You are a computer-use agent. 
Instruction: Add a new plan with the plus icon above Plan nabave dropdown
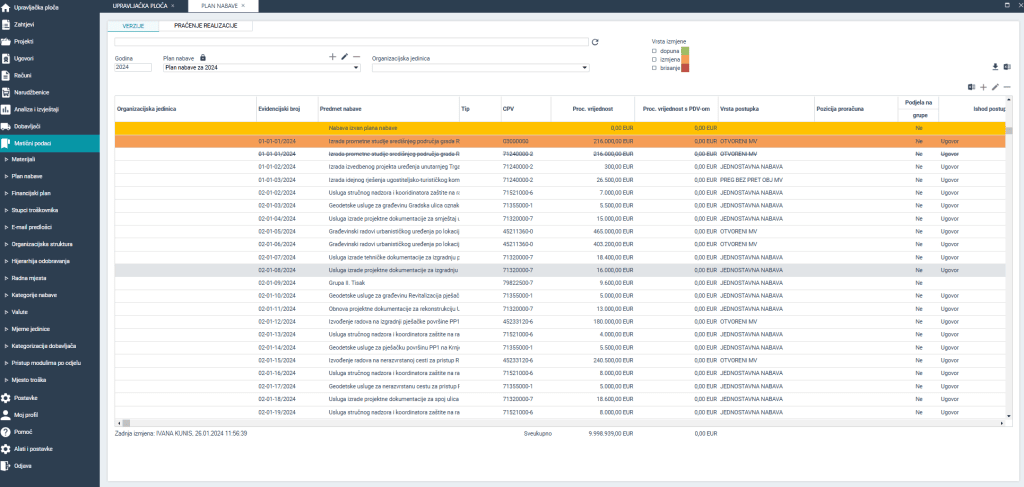(332, 58)
